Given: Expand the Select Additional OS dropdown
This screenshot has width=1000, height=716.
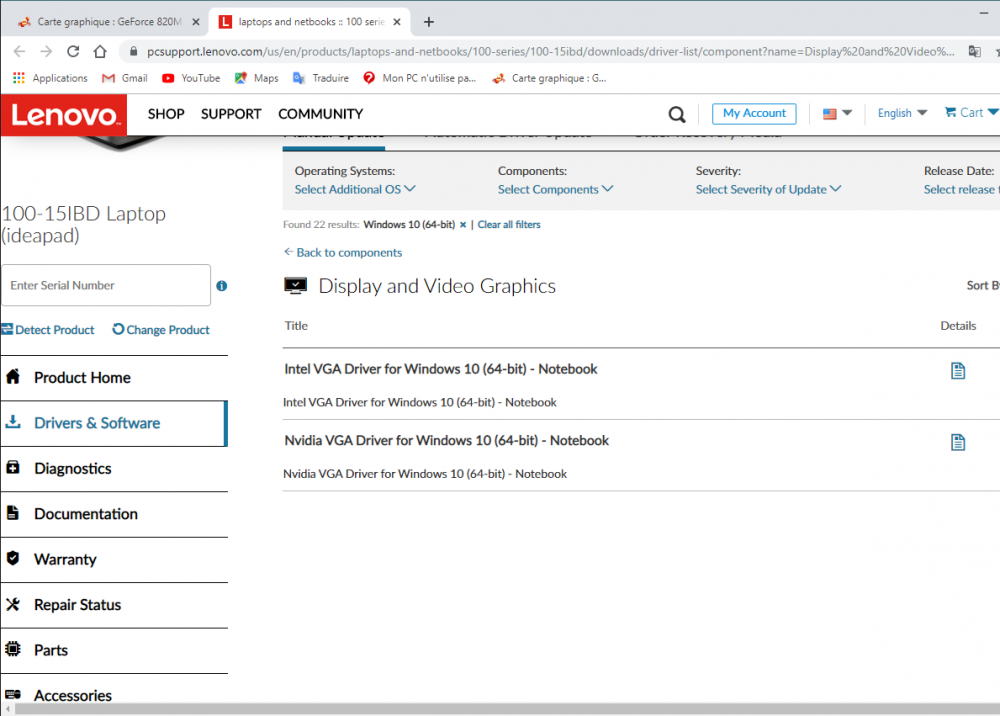Looking at the screenshot, I should [x=353, y=188].
